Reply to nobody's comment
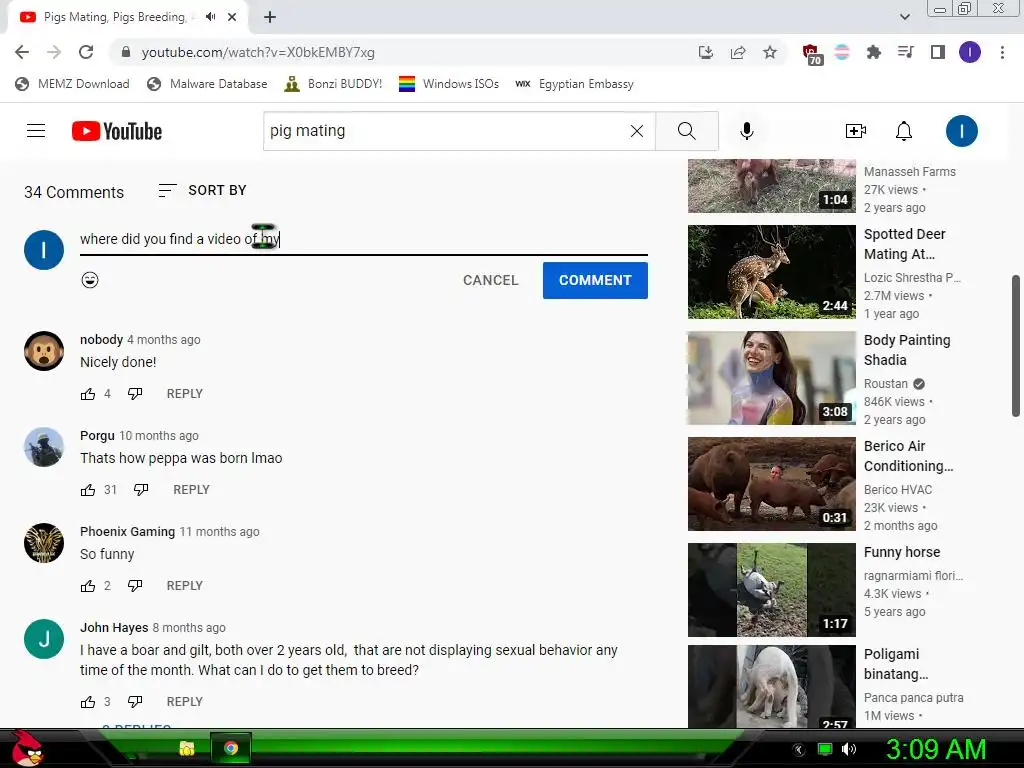The height and width of the screenshot is (768, 1024). 185,394
